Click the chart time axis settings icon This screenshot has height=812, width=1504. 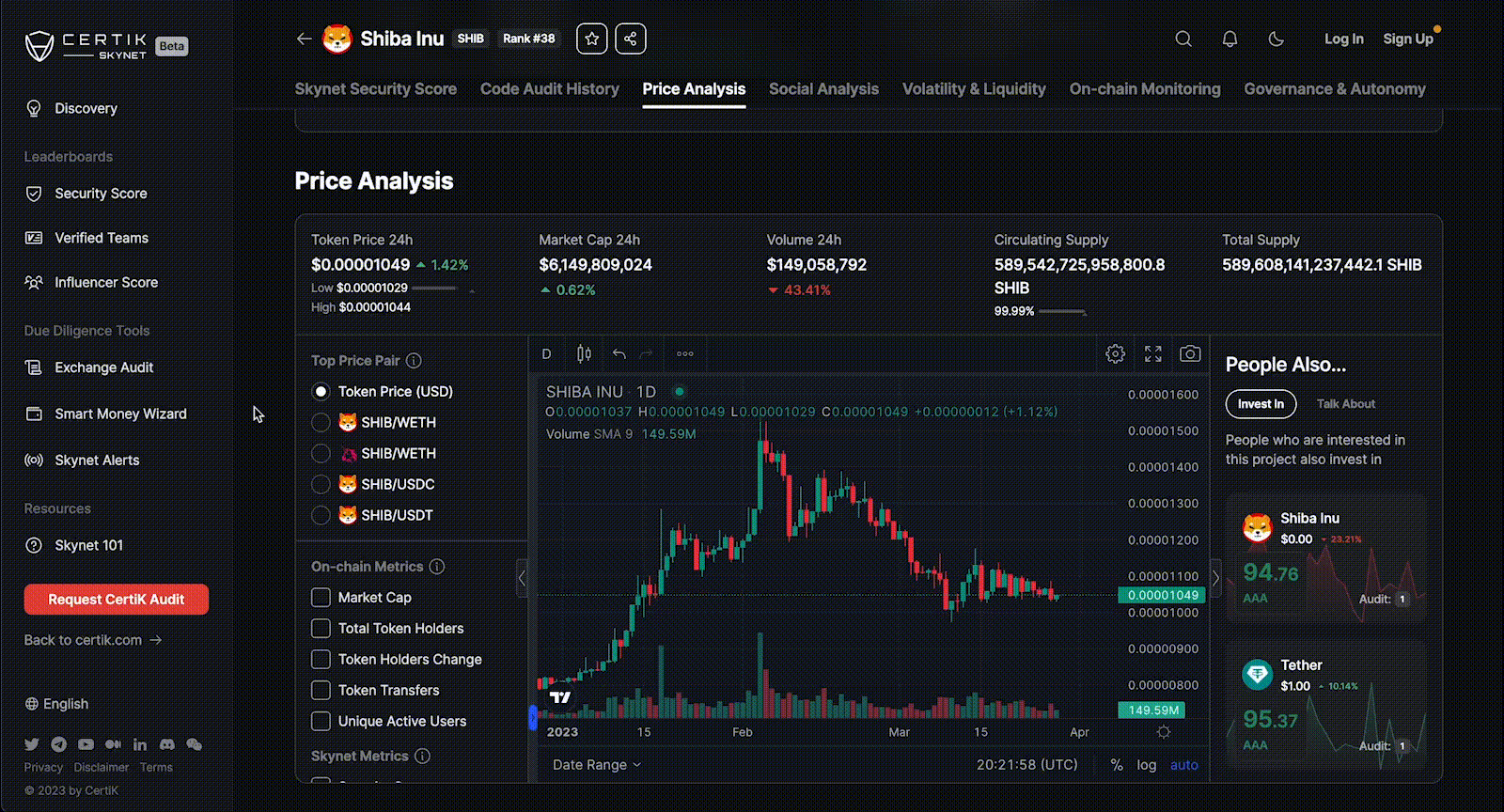1164,732
